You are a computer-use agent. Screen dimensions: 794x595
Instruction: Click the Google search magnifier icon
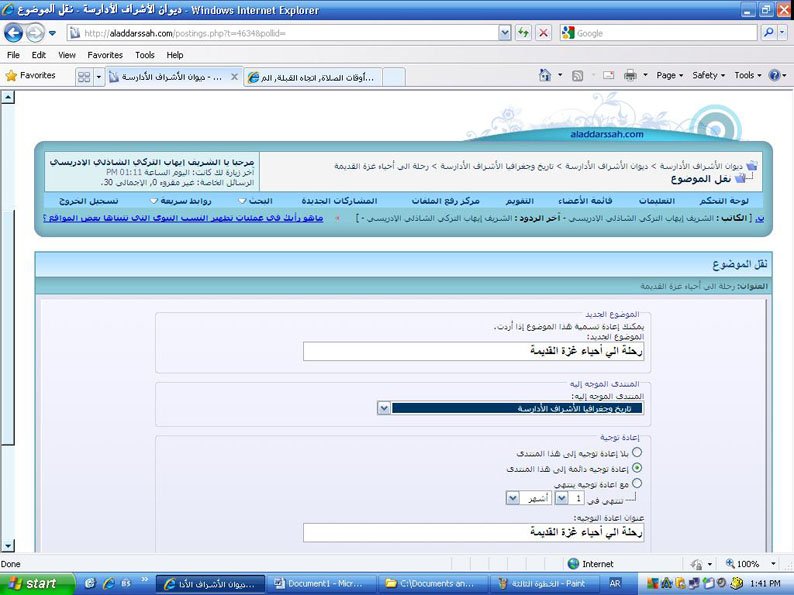(769, 33)
